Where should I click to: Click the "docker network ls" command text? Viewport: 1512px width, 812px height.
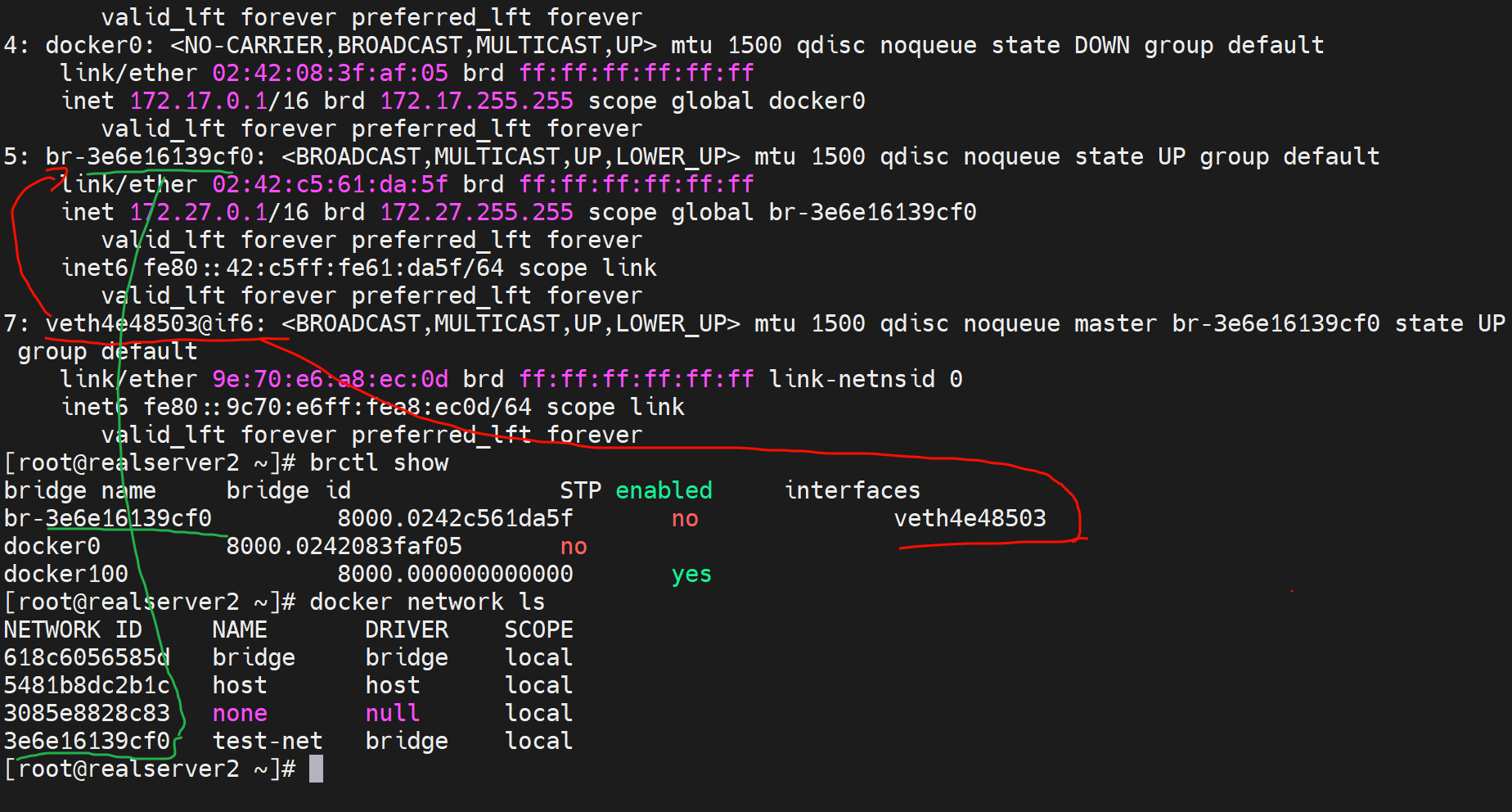(x=426, y=602)
